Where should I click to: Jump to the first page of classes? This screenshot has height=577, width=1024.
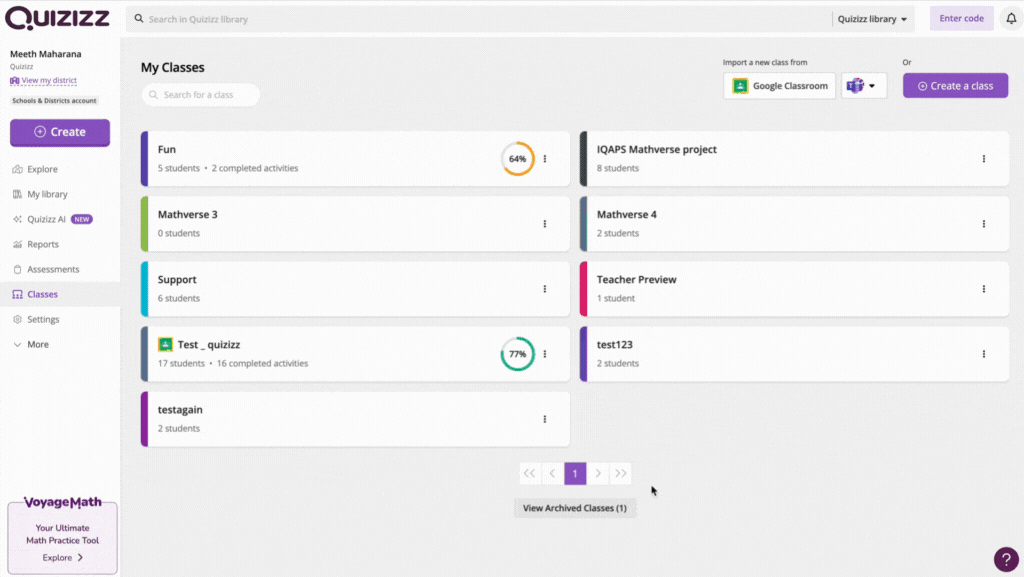point(530,473)
